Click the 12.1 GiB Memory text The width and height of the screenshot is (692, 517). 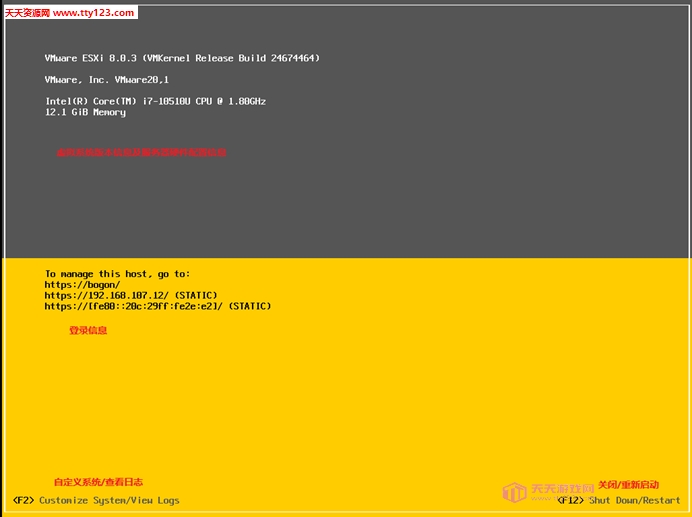click(x=86, y=112)
